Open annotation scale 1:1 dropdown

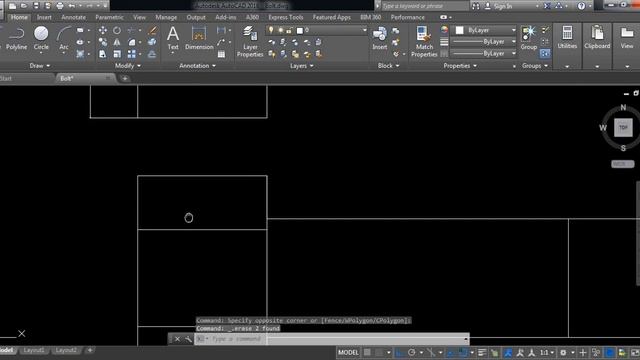coord(547,352)
